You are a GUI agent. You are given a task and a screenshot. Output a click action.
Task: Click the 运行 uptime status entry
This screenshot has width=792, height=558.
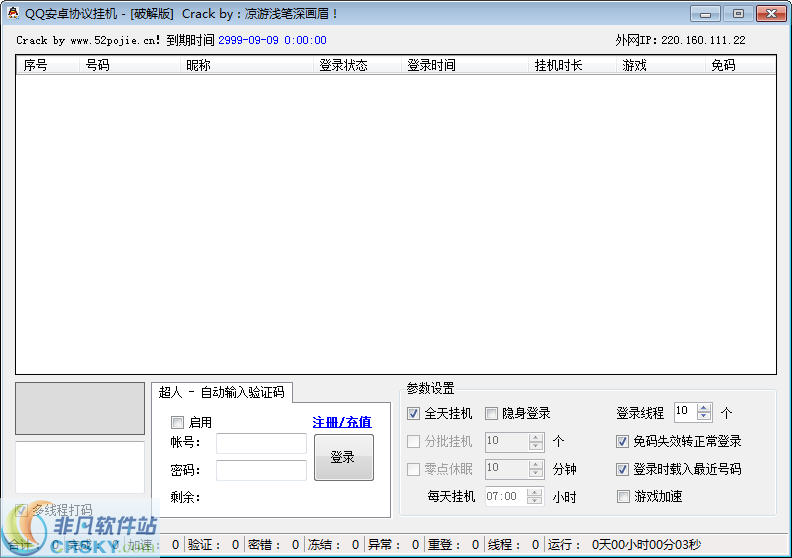pyautogui.click(x=624, y=545)
